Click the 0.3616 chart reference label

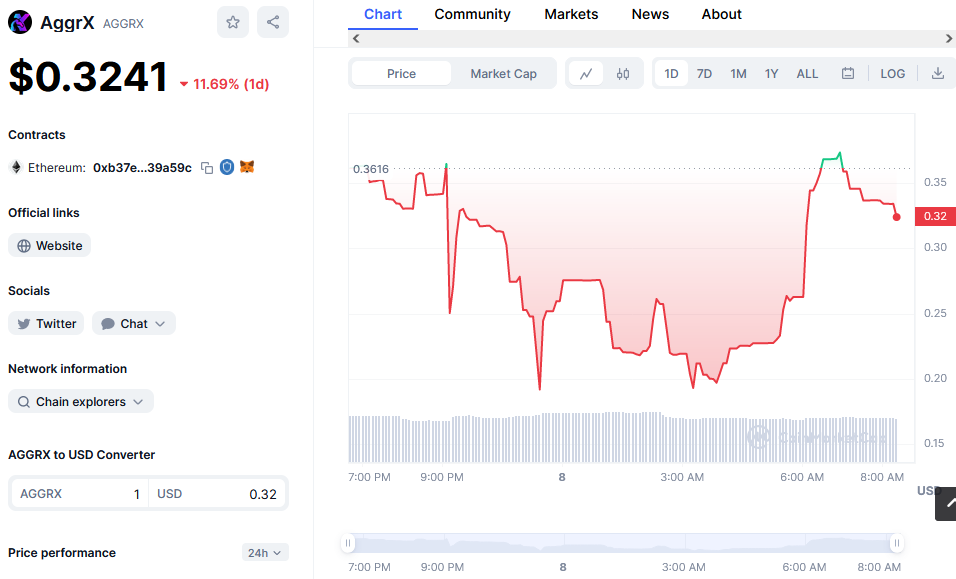click(371, 169)
